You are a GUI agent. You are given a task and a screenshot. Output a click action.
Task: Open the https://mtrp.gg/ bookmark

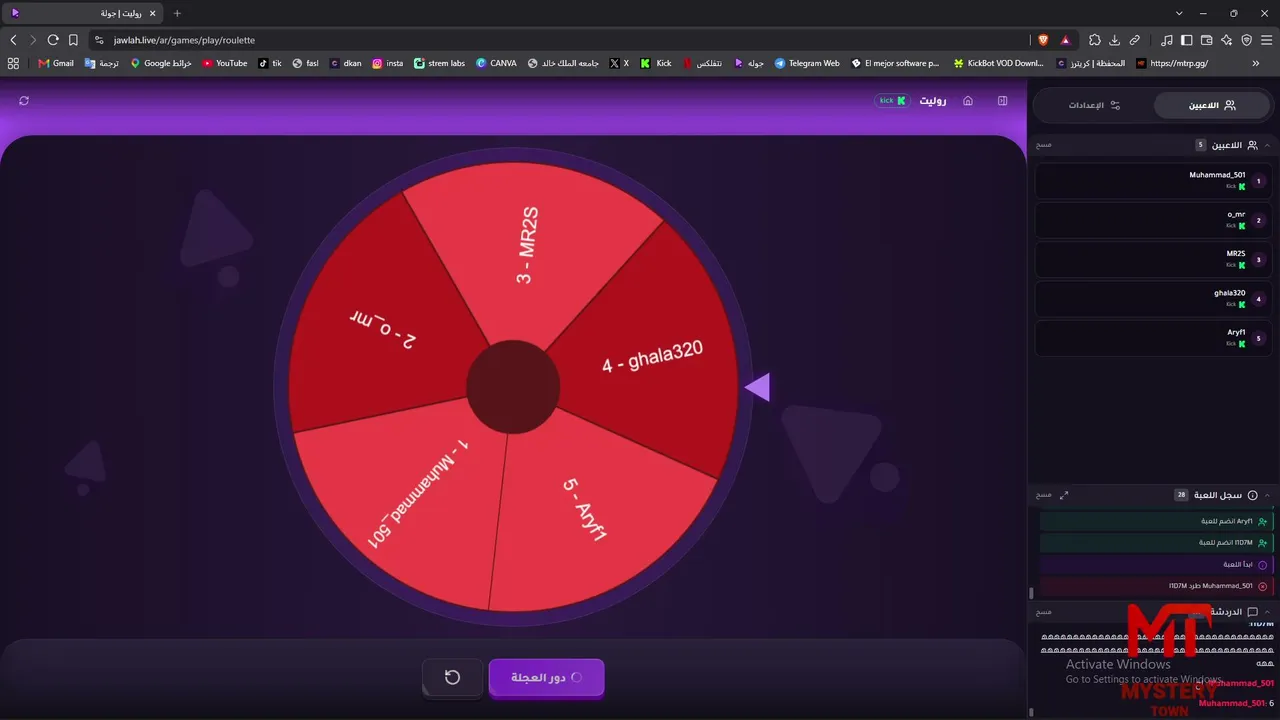[x=1171, y=63]
